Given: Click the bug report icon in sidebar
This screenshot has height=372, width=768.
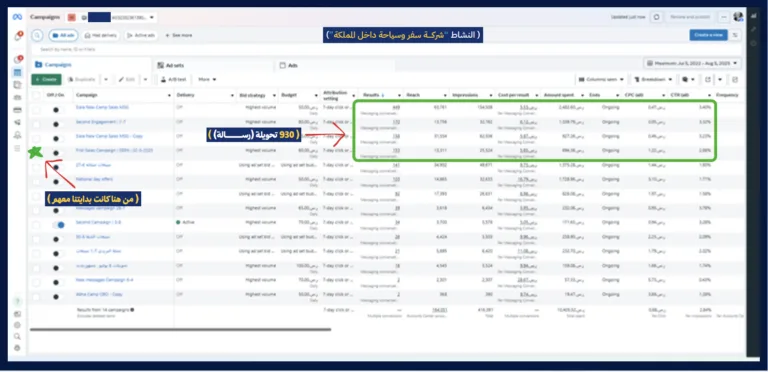Looking at the screenshot, I should 18,348.
